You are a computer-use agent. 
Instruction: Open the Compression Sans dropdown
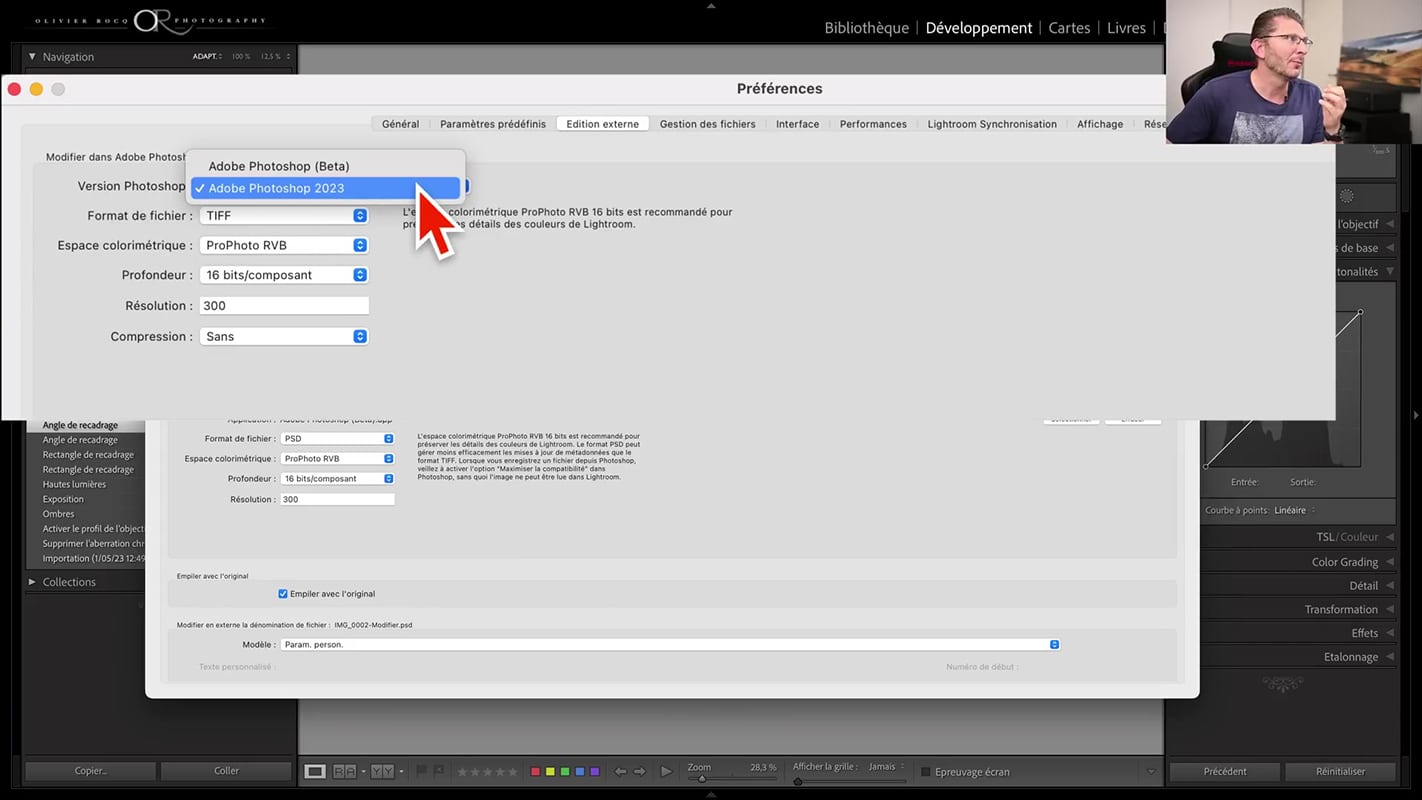click(x=284, y=337)
